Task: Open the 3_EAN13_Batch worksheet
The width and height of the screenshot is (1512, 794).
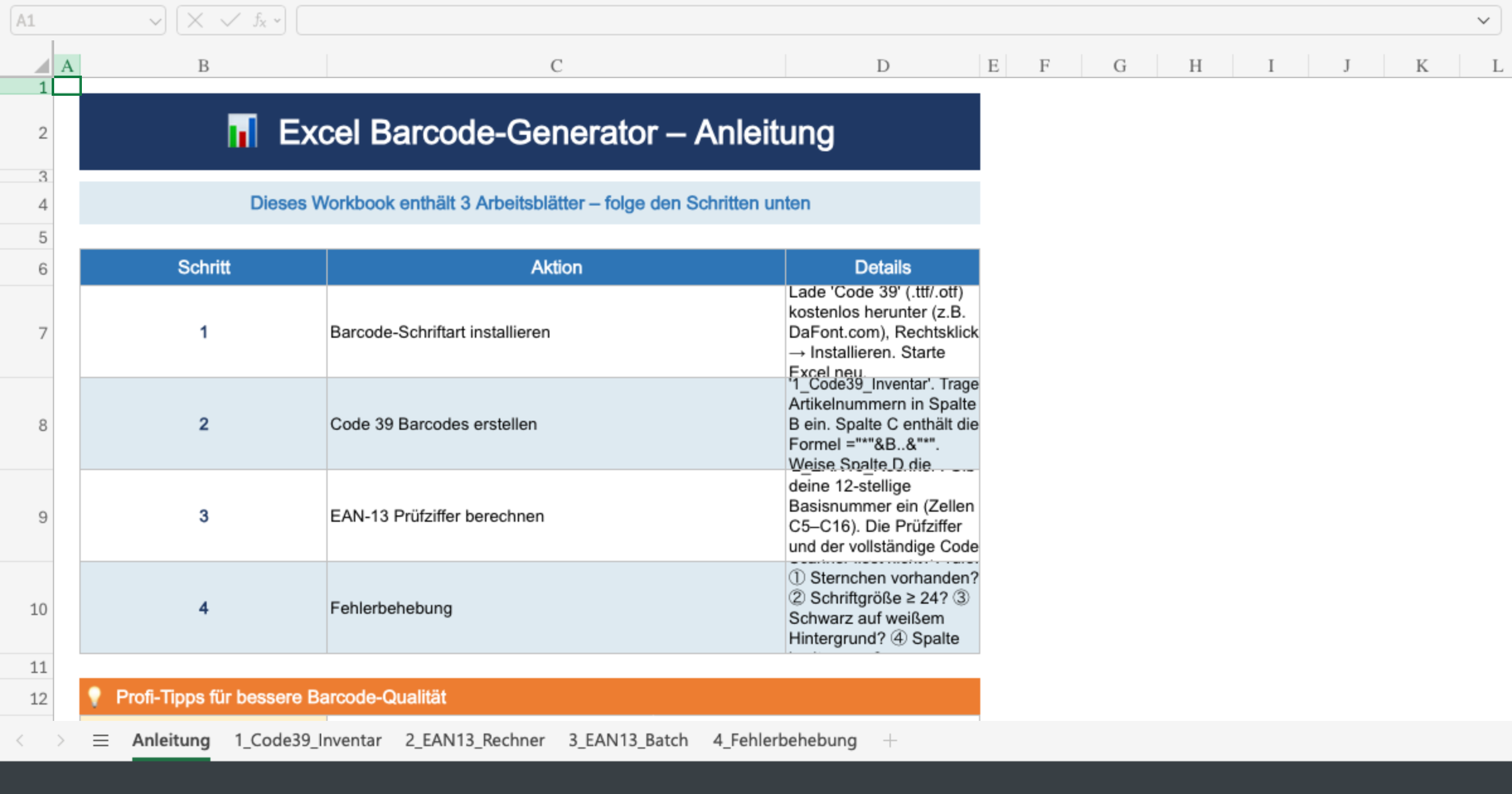Action: (628, 740)
